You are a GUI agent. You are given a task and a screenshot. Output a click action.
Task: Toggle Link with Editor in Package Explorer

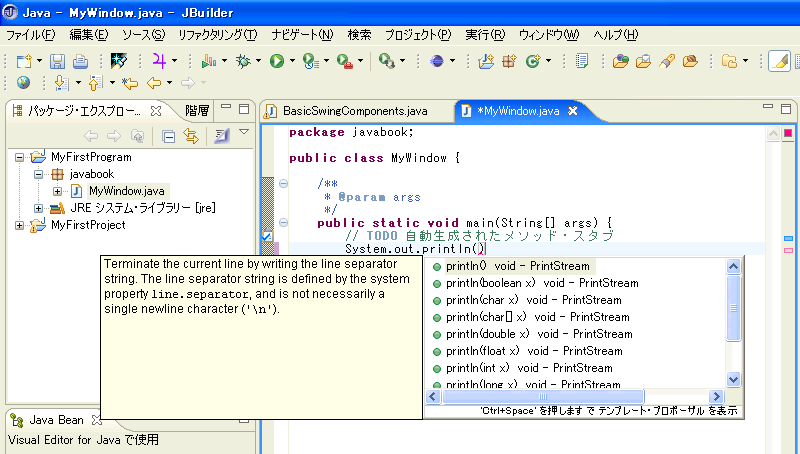click(x=190, y=135)
